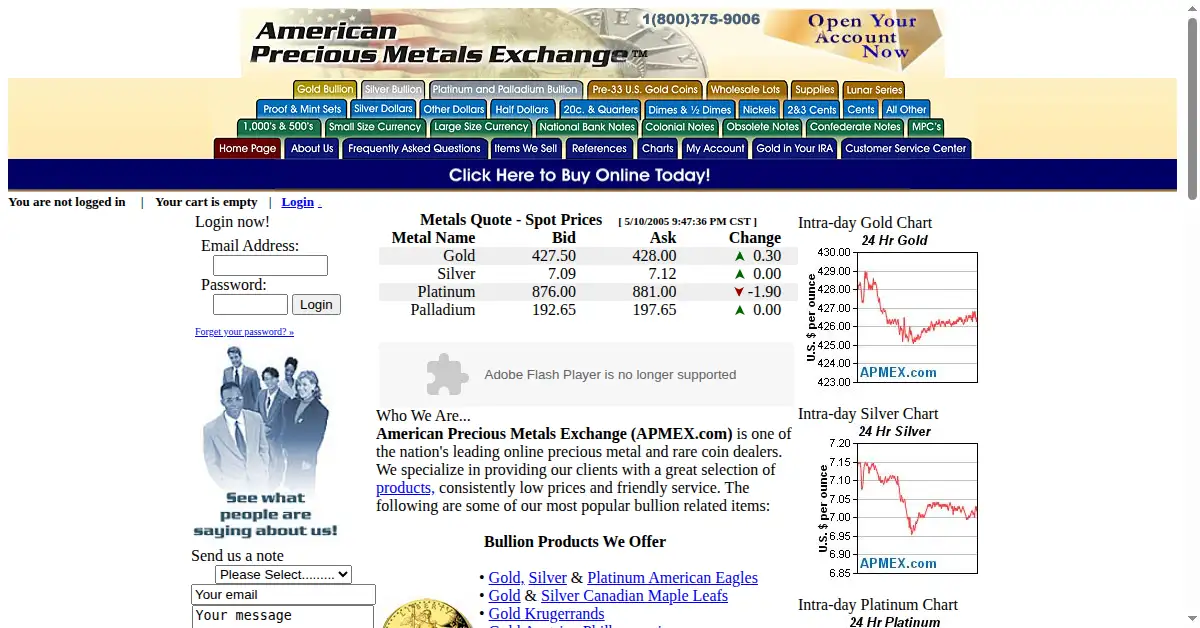Click the products link in description
Image resolution: width=1200 pixels, height=628 pixels.
click(405, 488)
